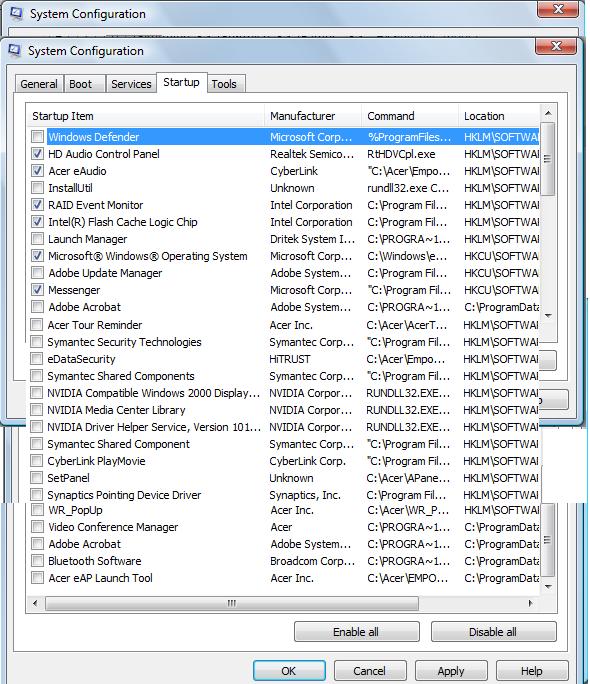Click the down arrow of the lower vertical scrollbar

tap(548, 587)
